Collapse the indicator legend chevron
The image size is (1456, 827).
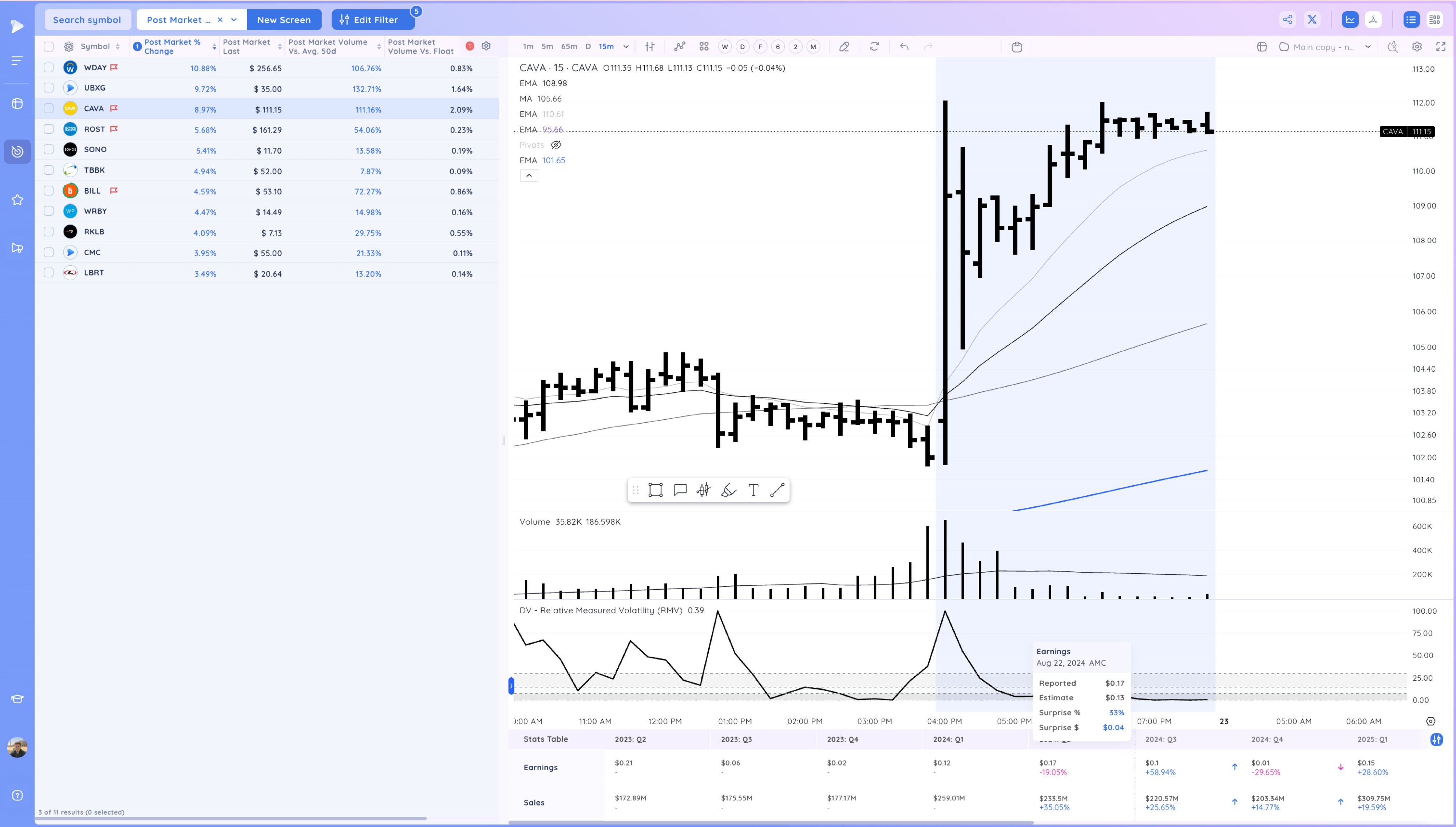(529, 175)
